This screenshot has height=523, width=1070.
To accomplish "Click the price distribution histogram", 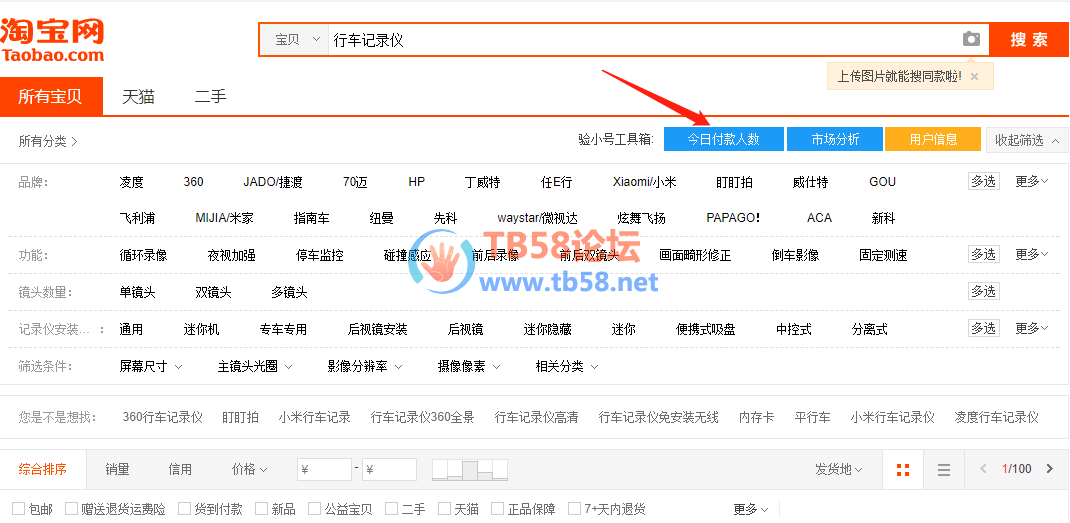I will 470,469.
